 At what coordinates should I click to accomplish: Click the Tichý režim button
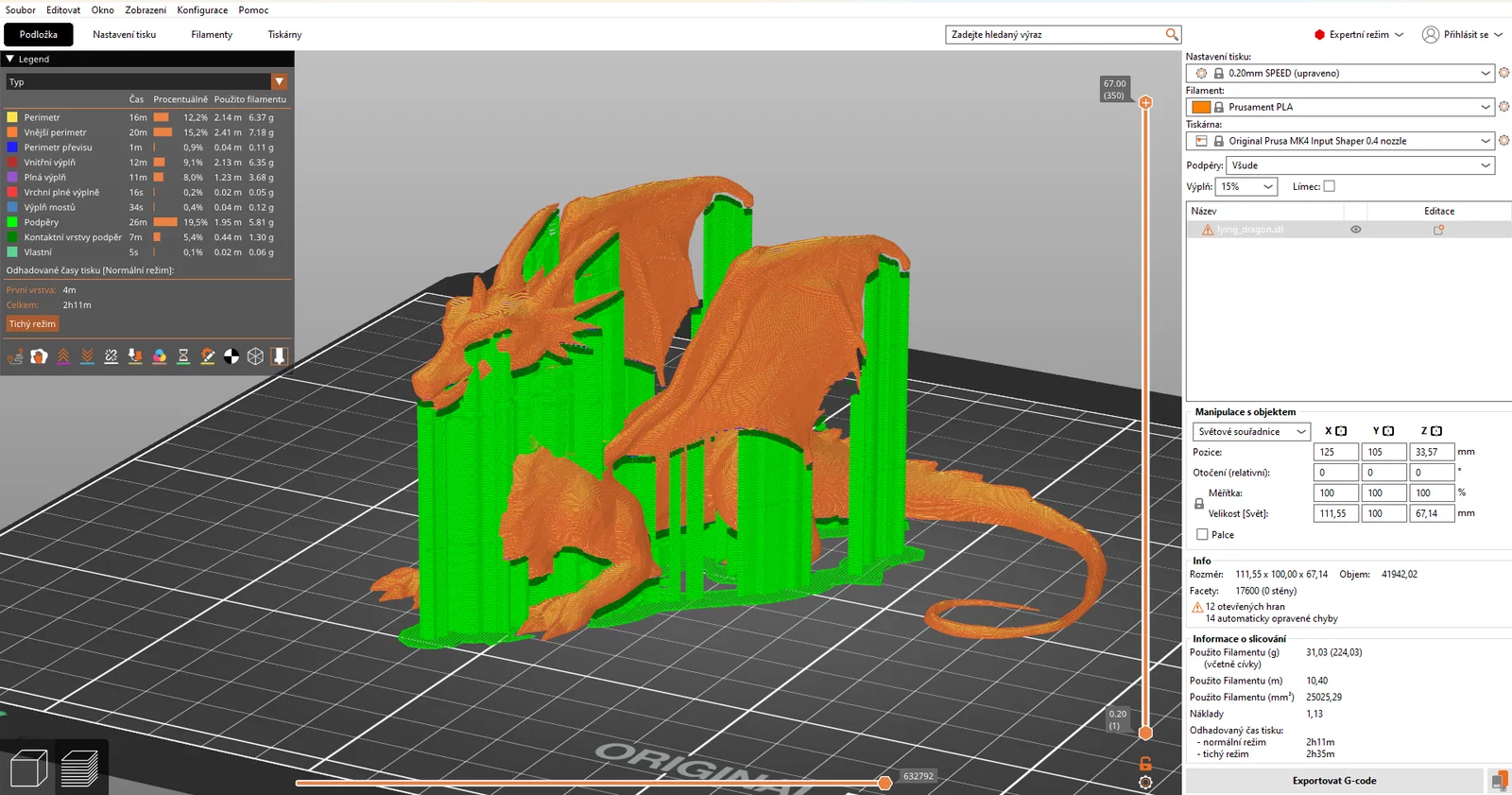pyautogui.click(x=33, y=324)
